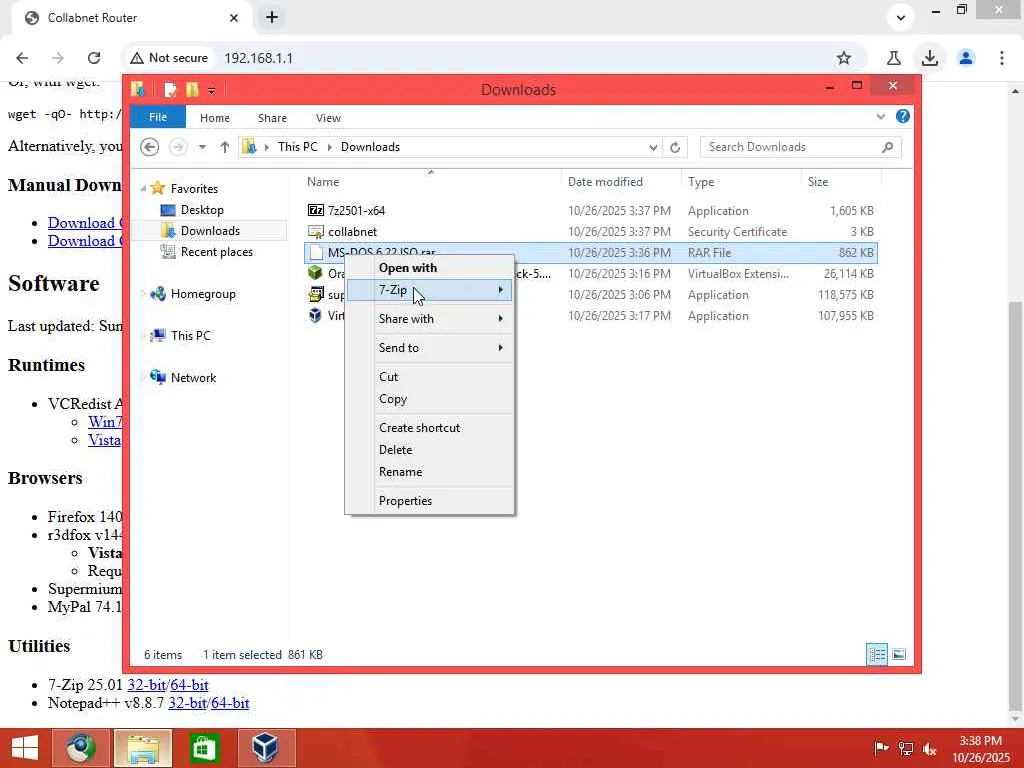
Task: Click the VirtualBox Extension type cell
Action: (x=738, y=274)
